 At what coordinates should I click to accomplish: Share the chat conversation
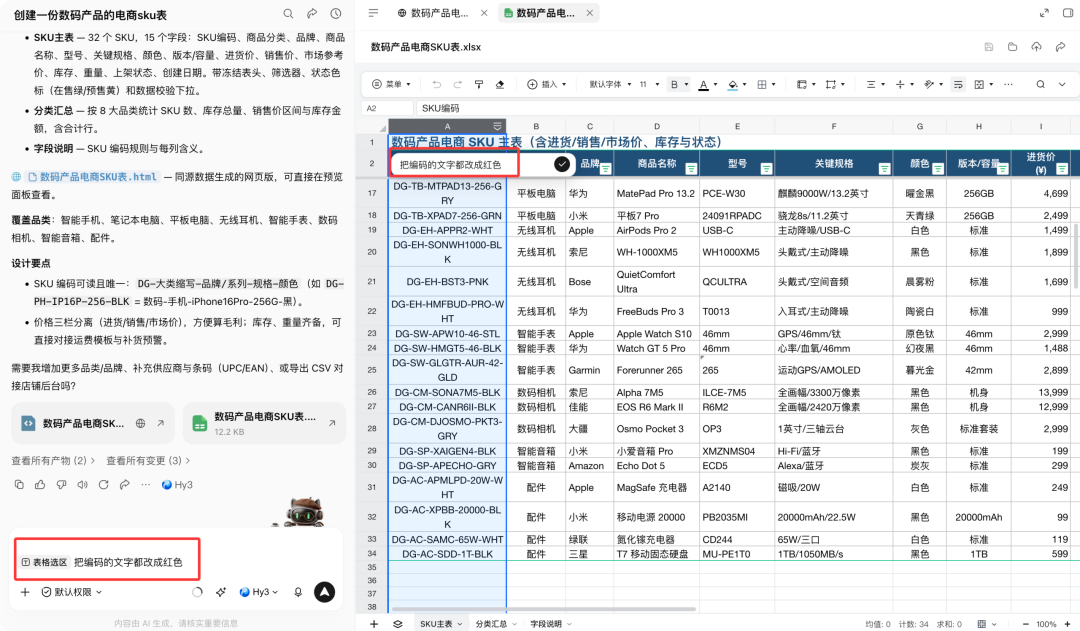(x=312, y=14)
